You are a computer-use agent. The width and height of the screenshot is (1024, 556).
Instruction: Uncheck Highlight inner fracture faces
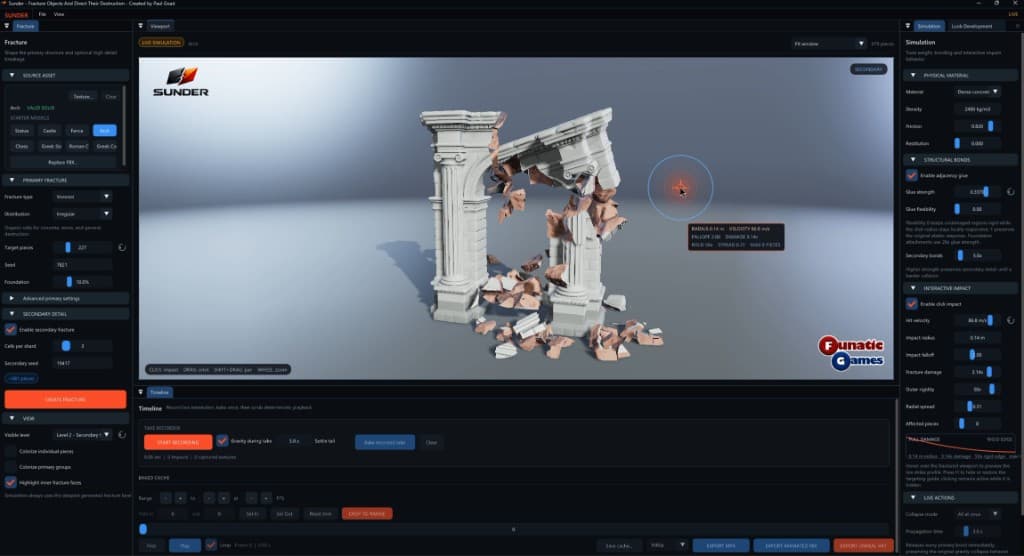[10, 482]
